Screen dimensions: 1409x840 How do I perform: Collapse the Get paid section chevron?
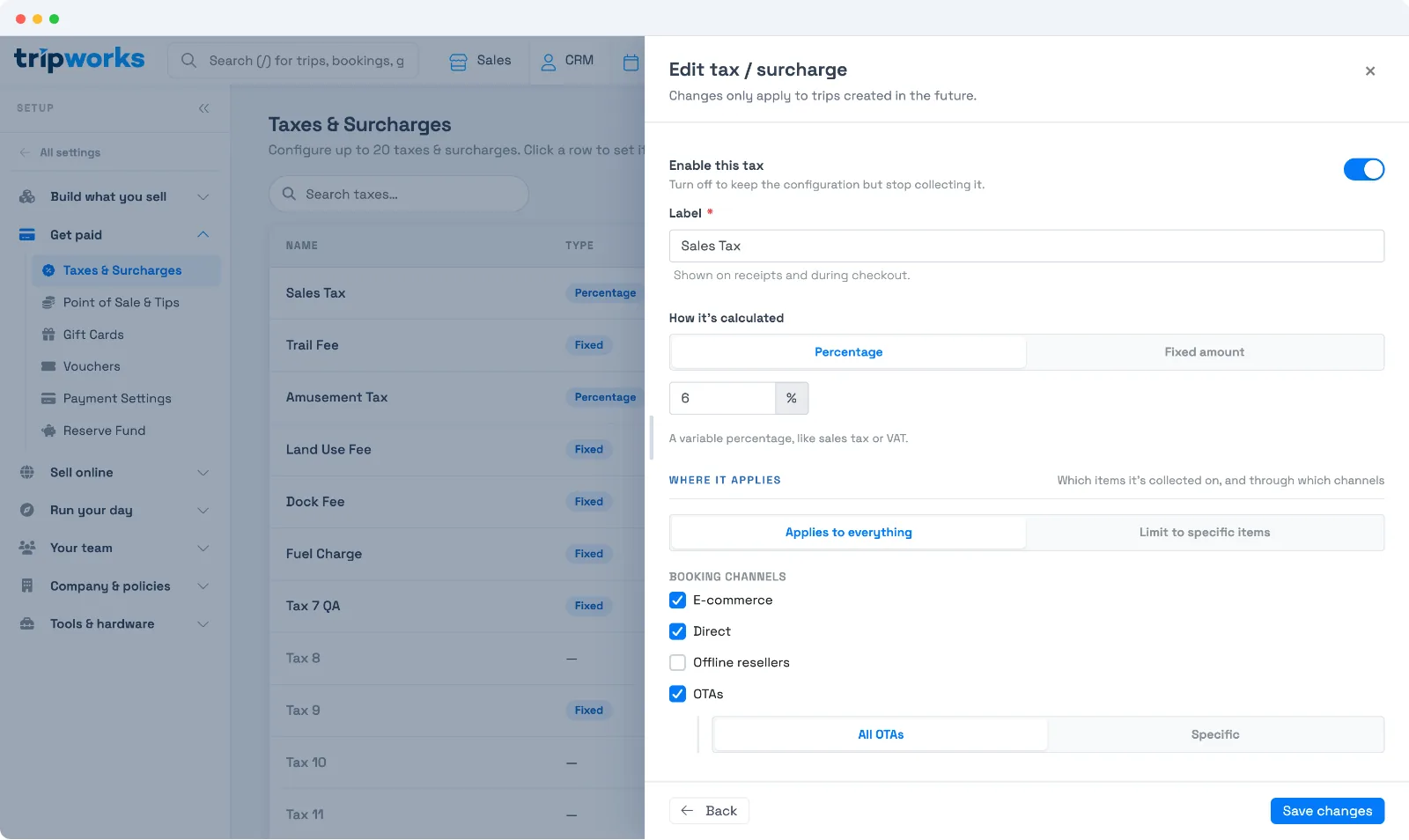tap(203, 235)
